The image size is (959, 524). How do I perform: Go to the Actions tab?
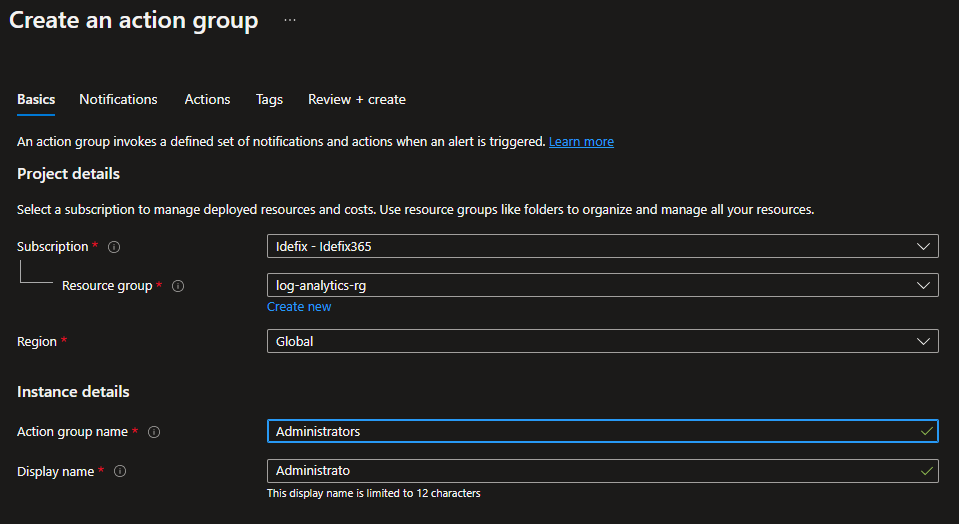(207, 100)
